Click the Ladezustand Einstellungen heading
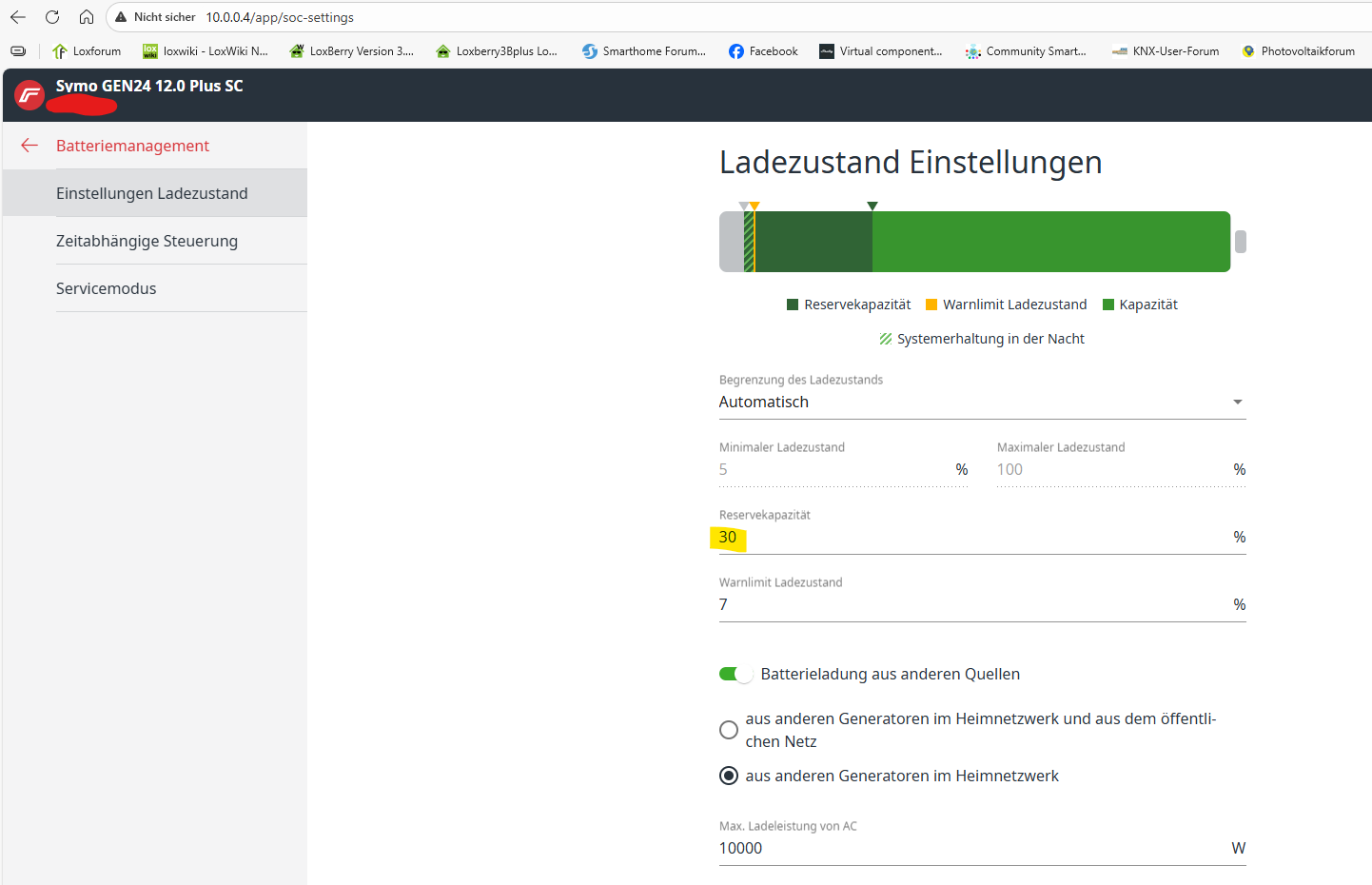The width and height of the screenshot is (1372, 885). (911, 163)
